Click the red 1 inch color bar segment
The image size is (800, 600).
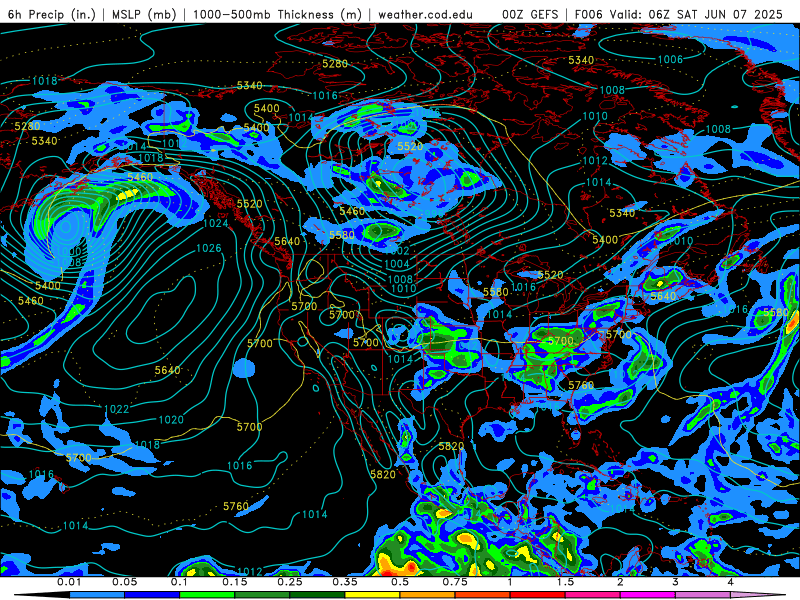pos(538,595)
